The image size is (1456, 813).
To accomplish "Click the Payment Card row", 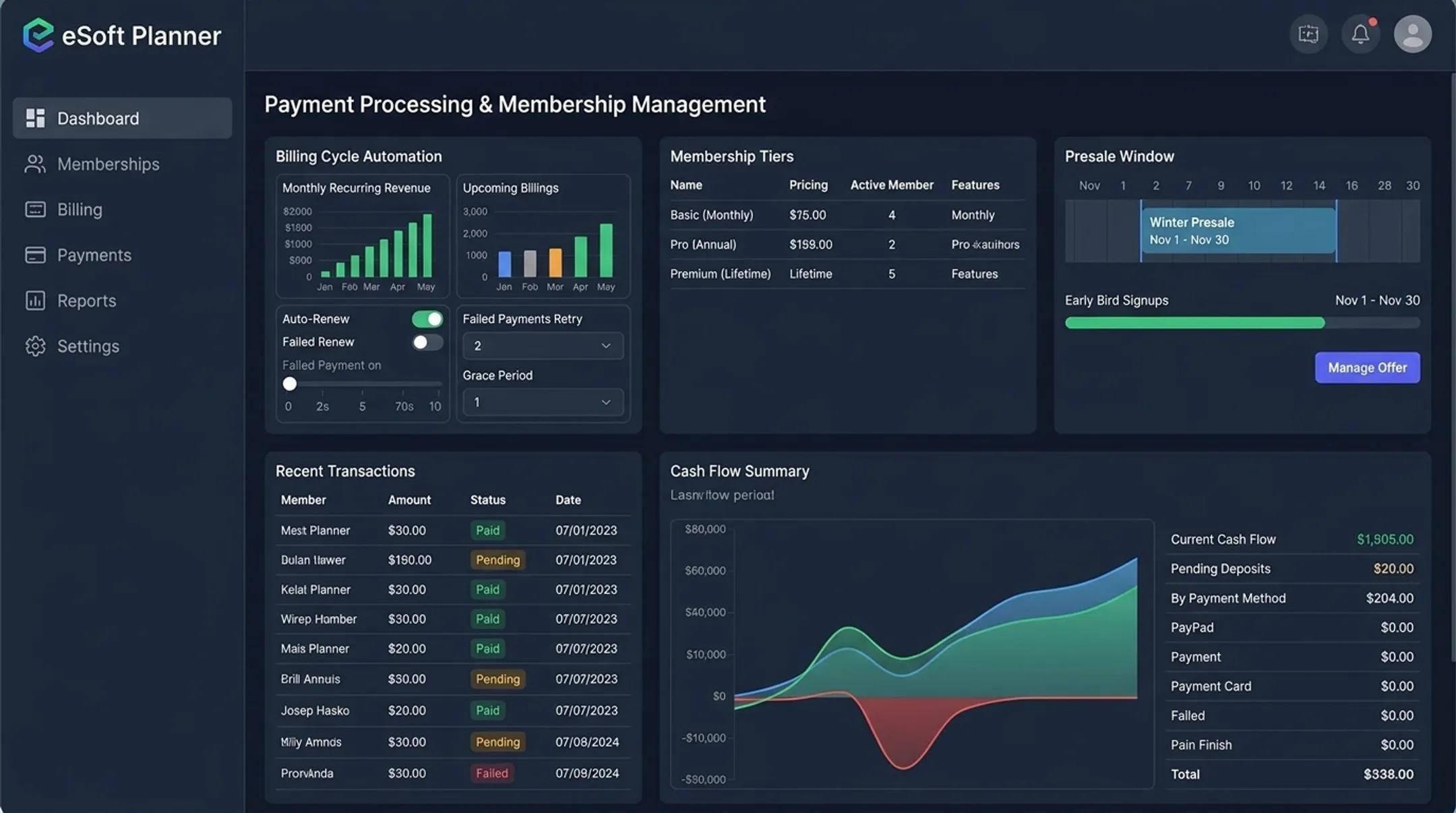I will 1292,686.
